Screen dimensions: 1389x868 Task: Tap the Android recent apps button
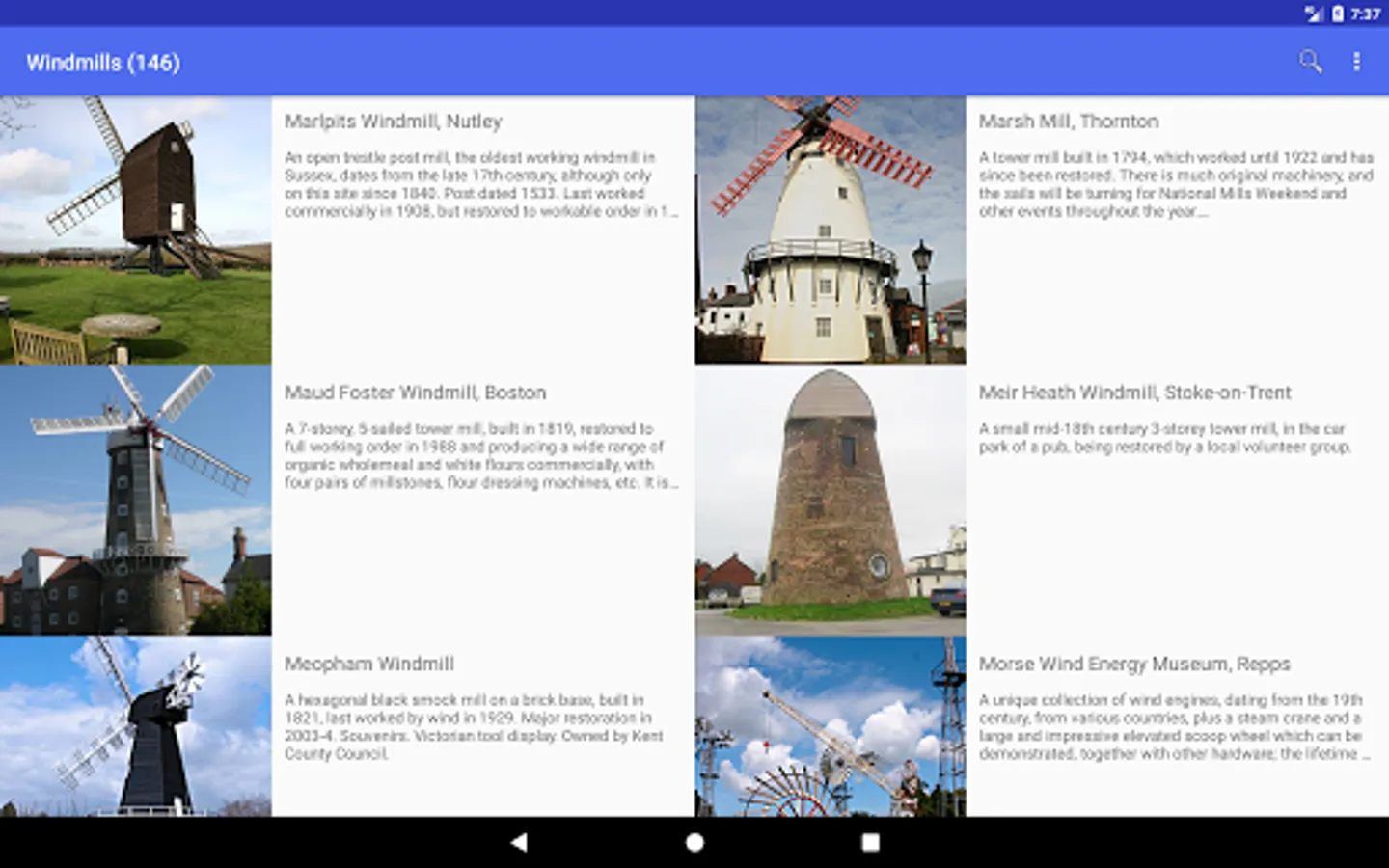point(870,842)
